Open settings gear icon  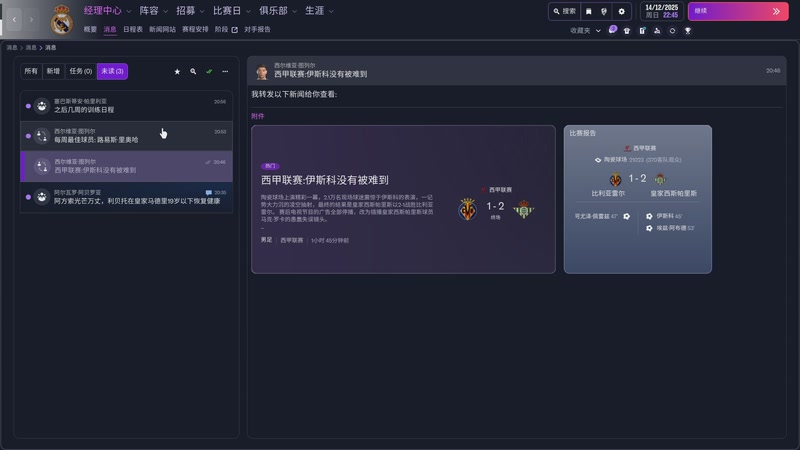621,11
